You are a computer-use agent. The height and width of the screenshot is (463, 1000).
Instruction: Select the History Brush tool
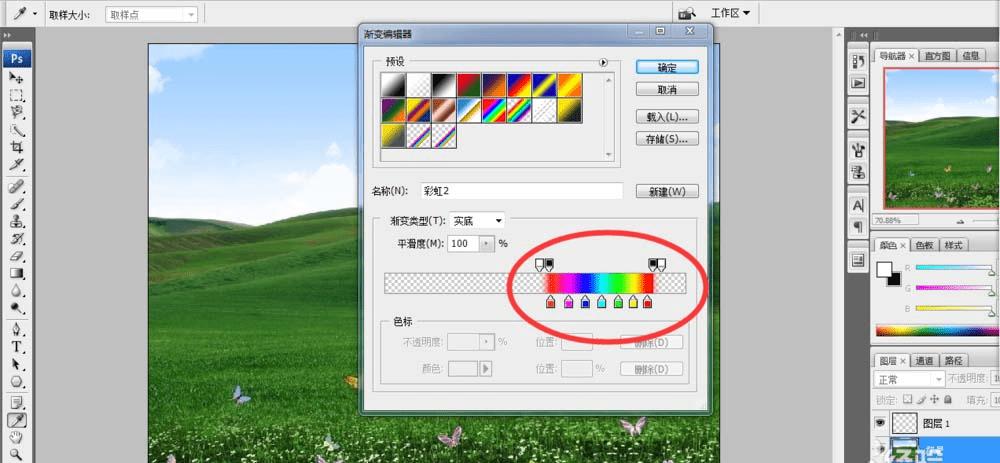[17, 239]
